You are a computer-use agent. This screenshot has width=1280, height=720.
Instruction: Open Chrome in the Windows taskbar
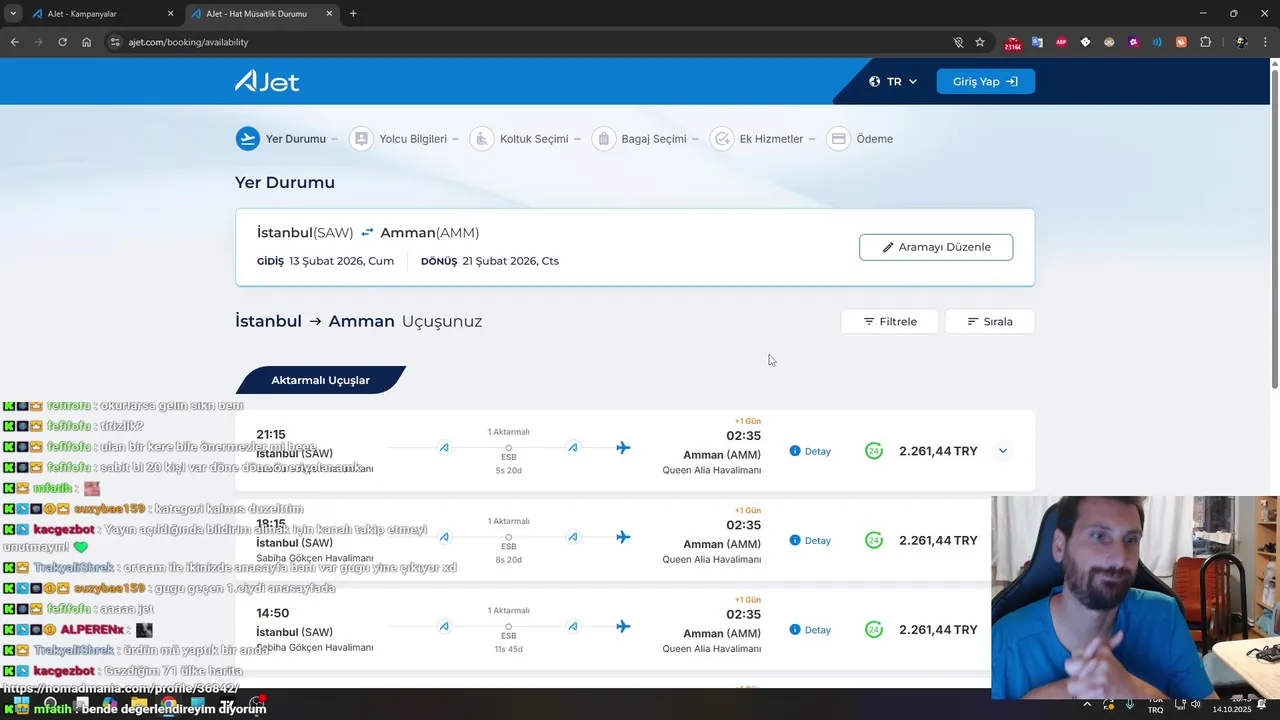[167, 705]
